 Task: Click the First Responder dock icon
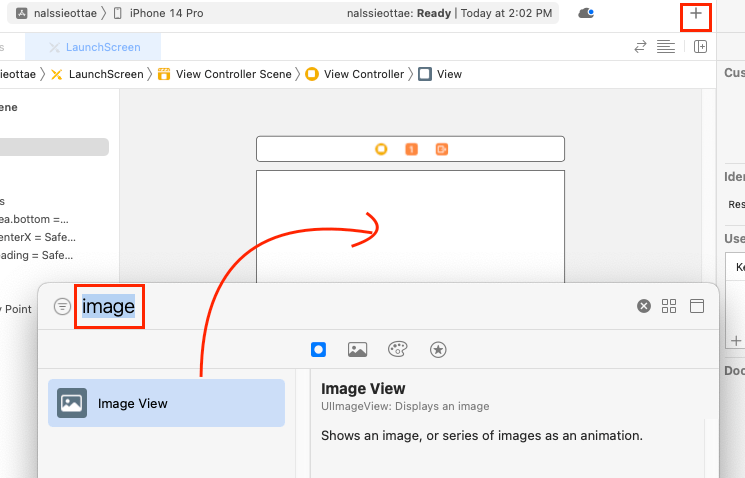pyautogui.click(x=411, y=149)
